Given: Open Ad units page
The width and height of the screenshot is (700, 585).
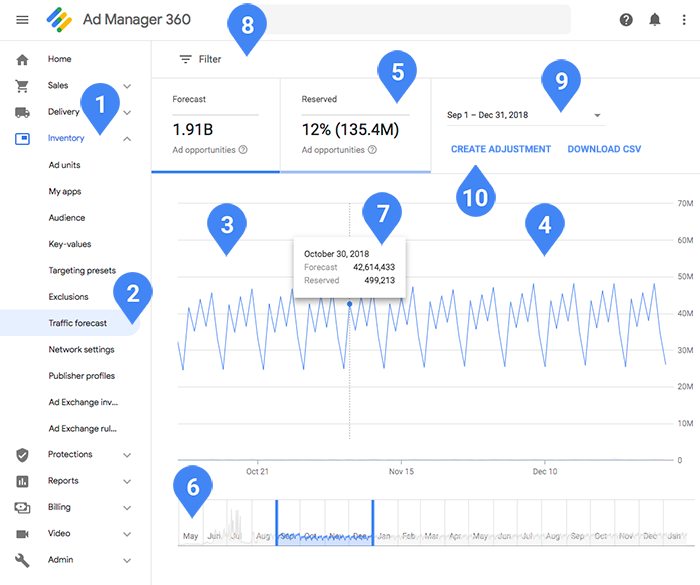Looking at the screenshot, I should click(x=64, y=165).
